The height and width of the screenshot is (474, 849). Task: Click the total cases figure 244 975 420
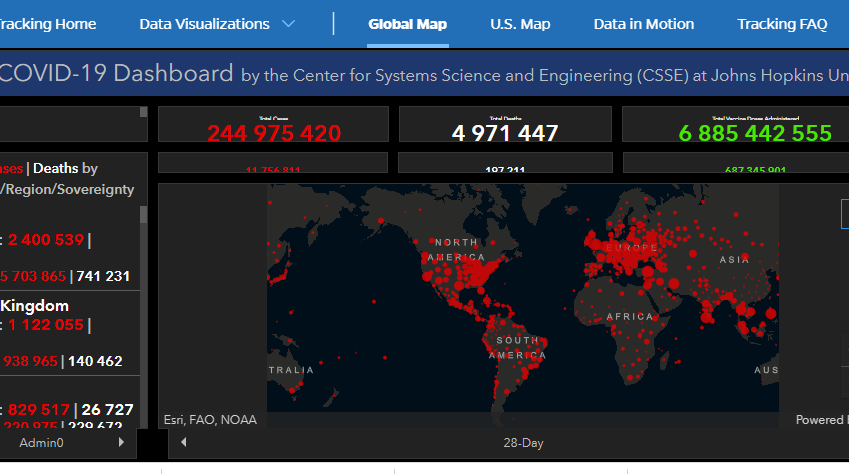point(274,133)
